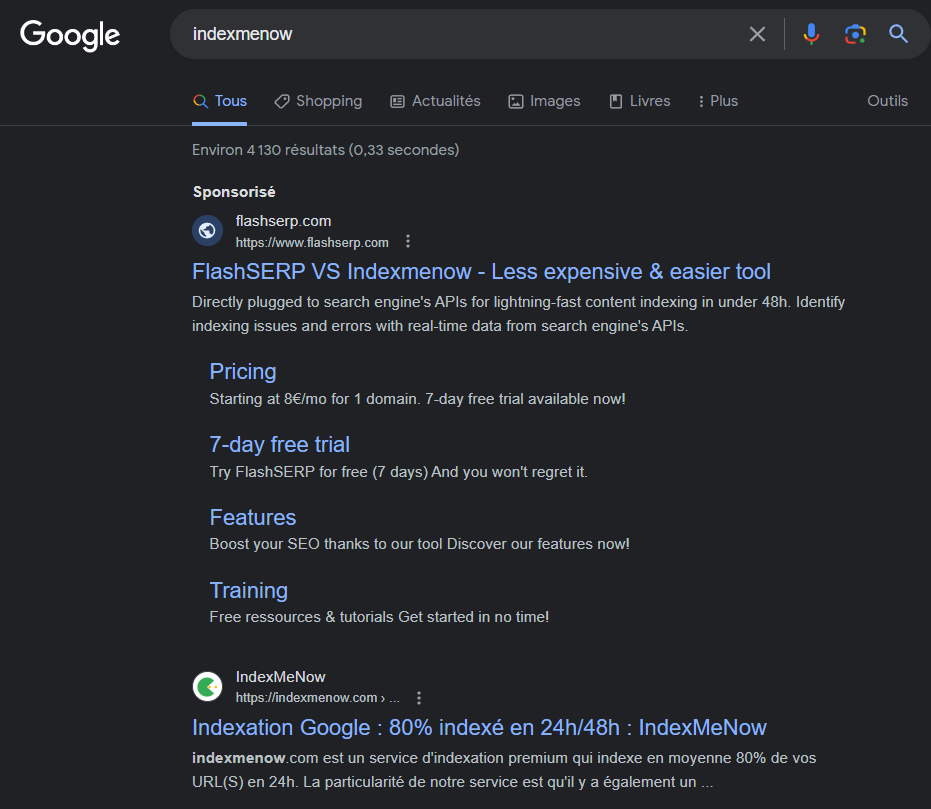Click the flashserp.com globe favicon

(207, 230)
